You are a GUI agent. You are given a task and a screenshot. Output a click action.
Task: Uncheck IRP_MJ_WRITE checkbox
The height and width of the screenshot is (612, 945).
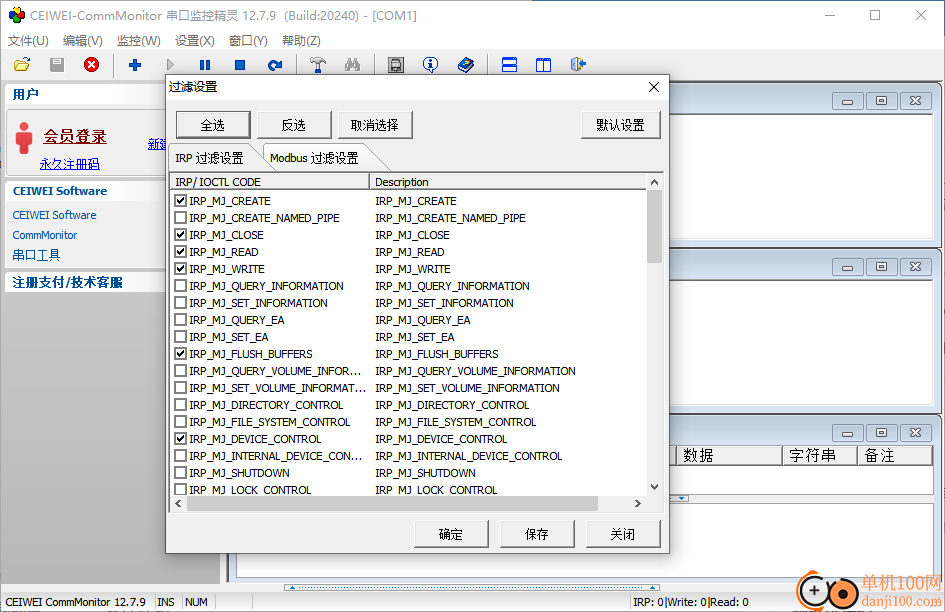(180, 268)
